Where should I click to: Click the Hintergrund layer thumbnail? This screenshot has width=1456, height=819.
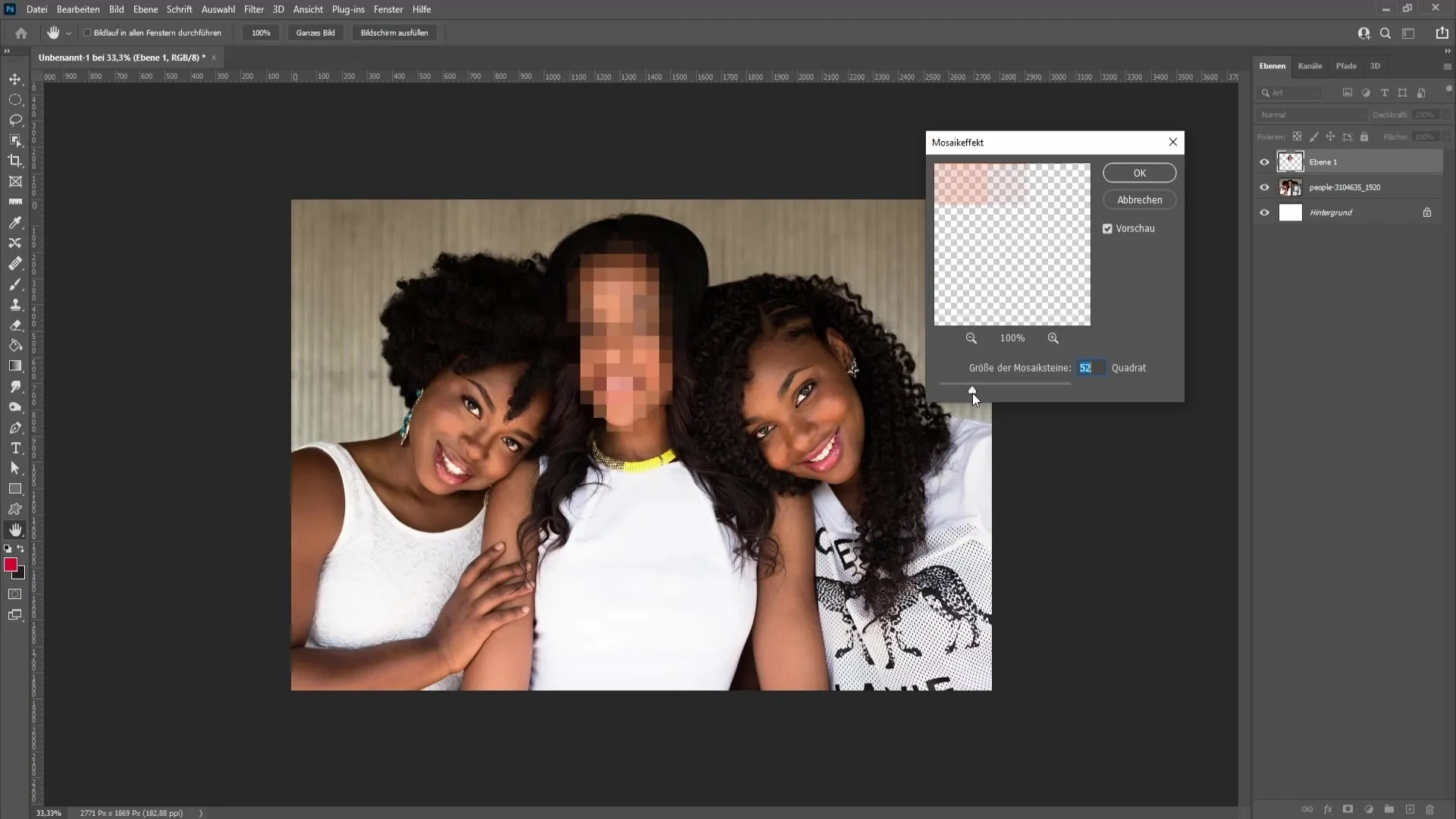1291,212
